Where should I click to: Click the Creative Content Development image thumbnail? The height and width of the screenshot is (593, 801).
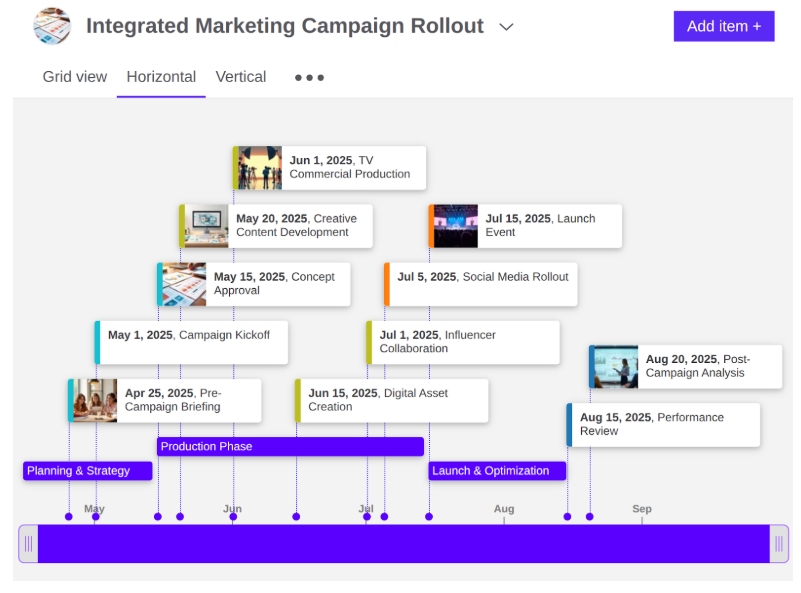[204, 225]
